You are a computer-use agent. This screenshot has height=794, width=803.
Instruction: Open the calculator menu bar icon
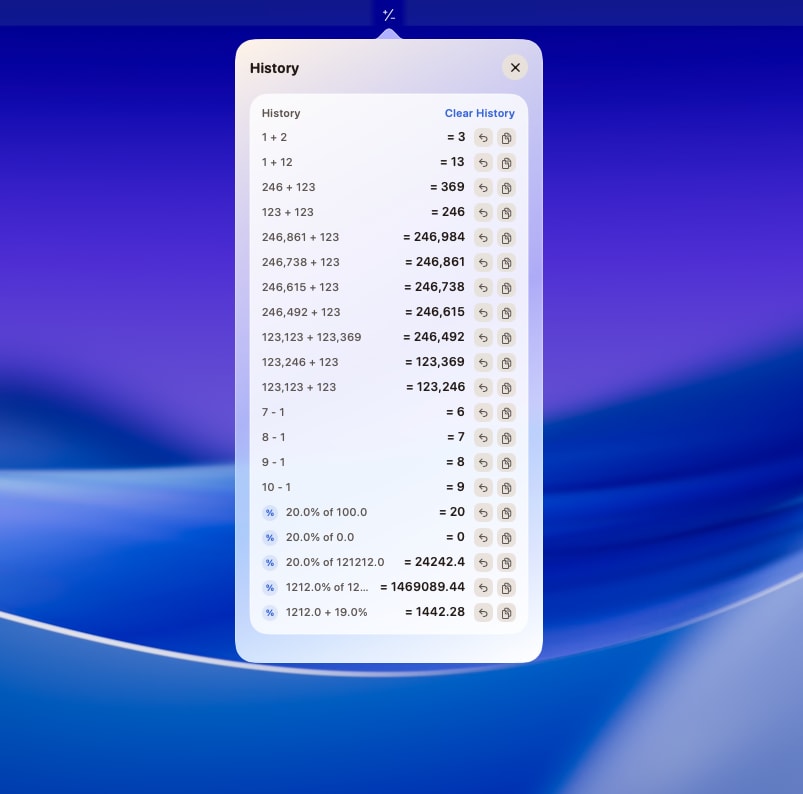pyautogui.click(x=389, y=15)
